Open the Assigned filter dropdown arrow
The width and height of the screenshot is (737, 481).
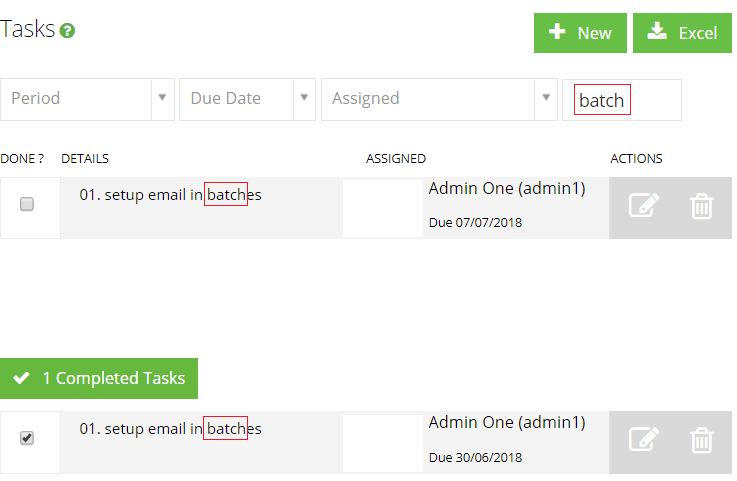click(x=546, y=98)
